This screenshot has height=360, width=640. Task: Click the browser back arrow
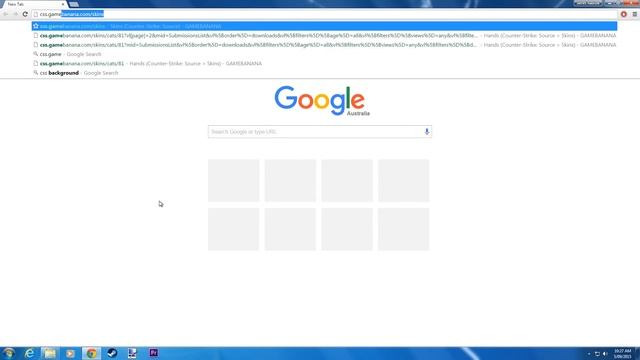click(x=6, y=14)
